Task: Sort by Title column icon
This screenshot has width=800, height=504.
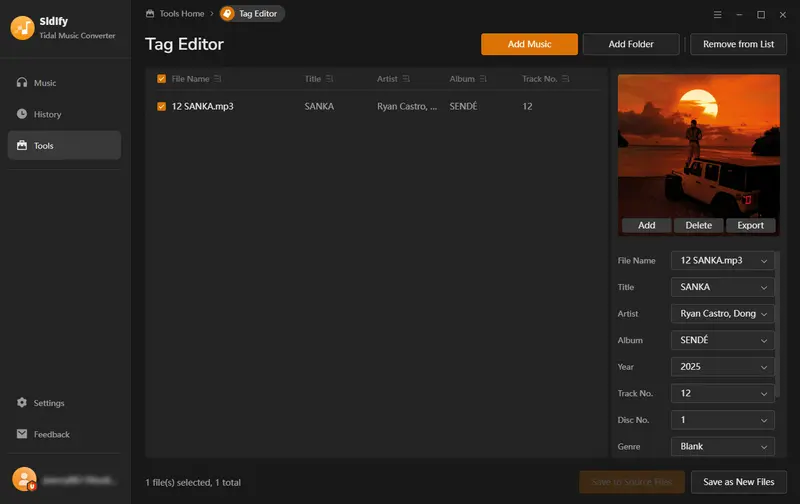Action: [x=330, y=79]
